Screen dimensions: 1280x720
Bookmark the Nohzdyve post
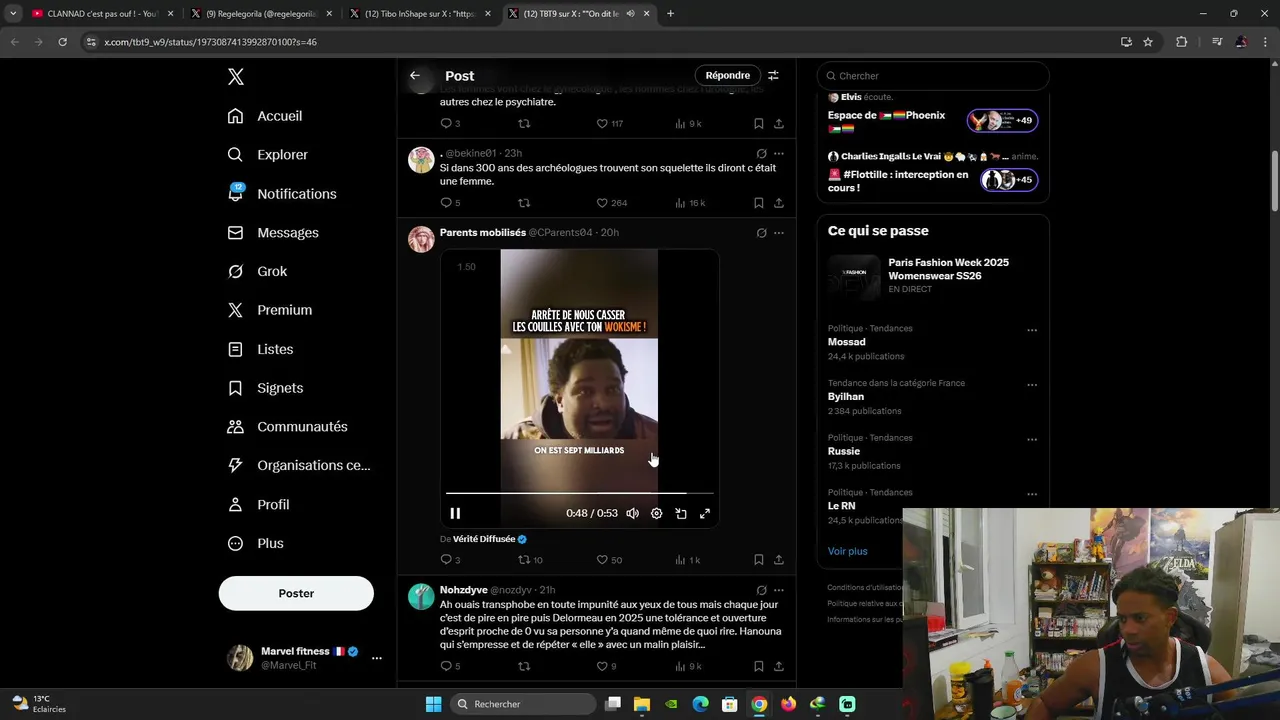click(x=758, y=666)
